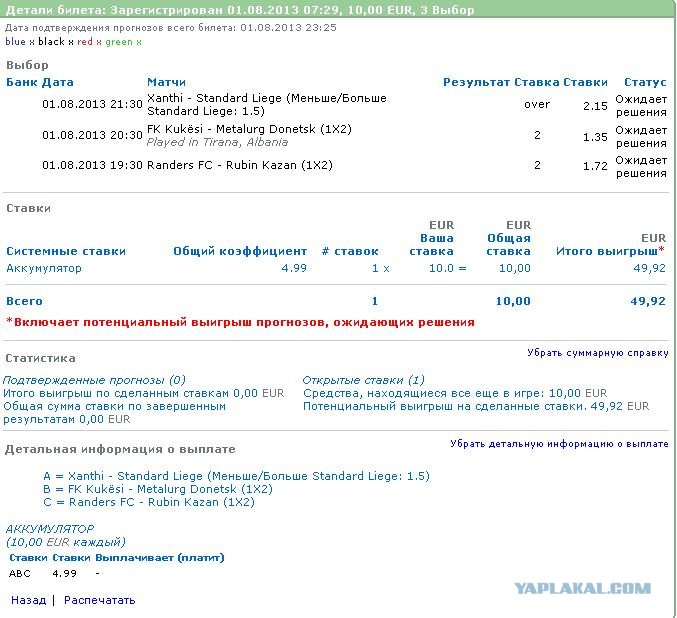Print ticket using 'Распечатать' link
This screenshot has height=618, width=677.
(99, 600)
